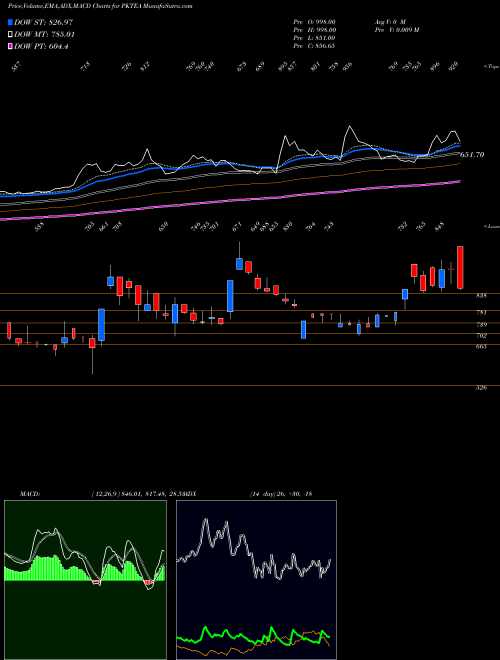Click the 702 support level label

click(x=481, y=336)
